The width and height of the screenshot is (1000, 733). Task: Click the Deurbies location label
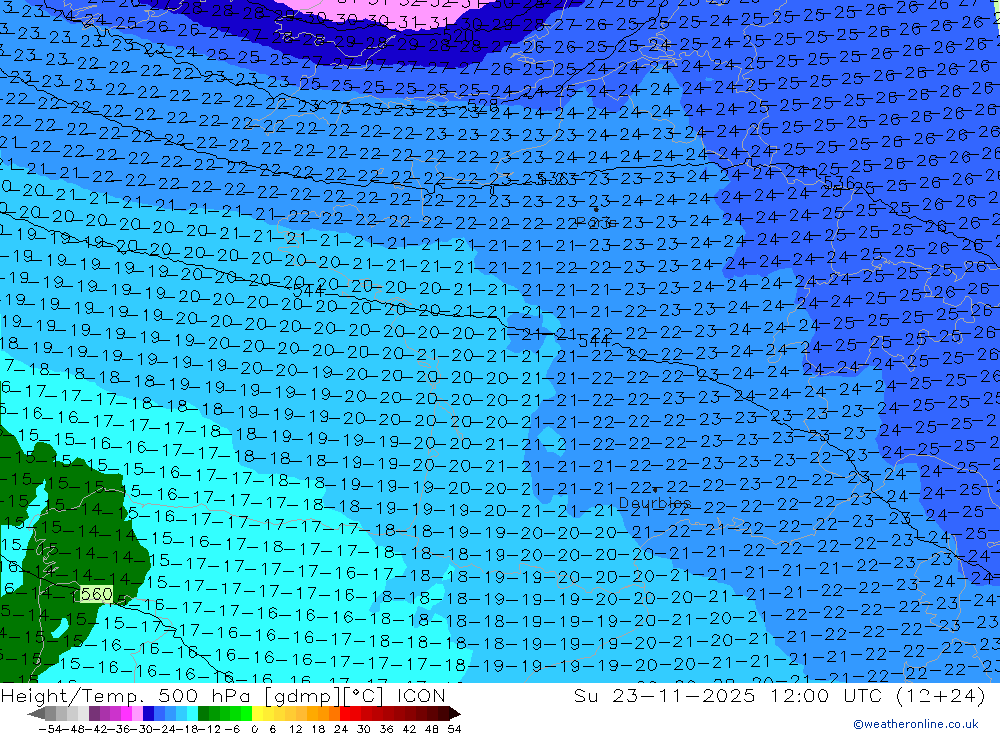click(x=655, y=503)
